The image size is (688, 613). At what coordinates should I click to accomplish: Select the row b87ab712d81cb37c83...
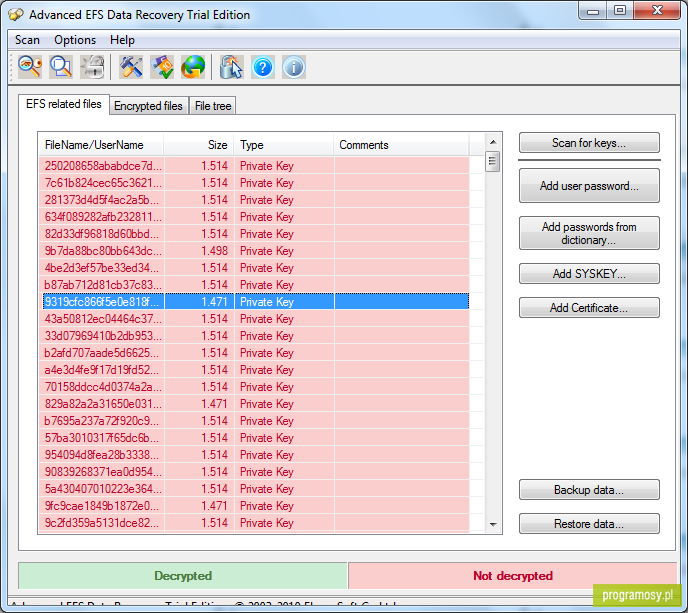[x=256, y=285]
